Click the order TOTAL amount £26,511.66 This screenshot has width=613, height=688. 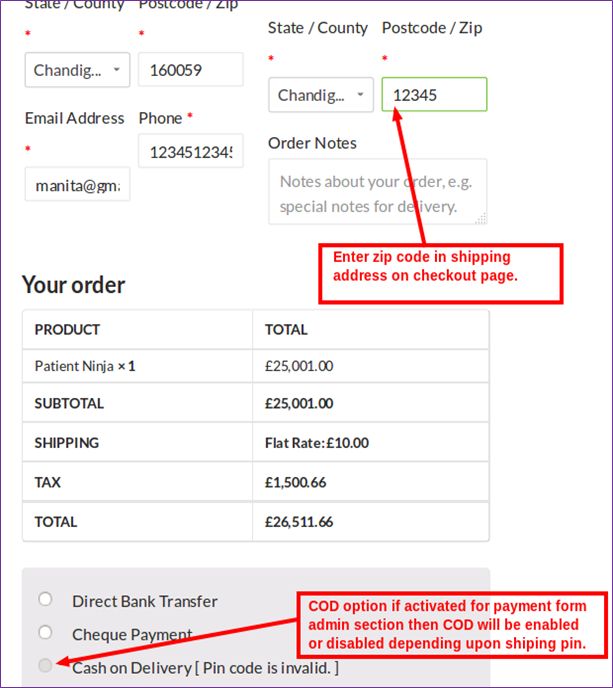[x=299, y=522]
